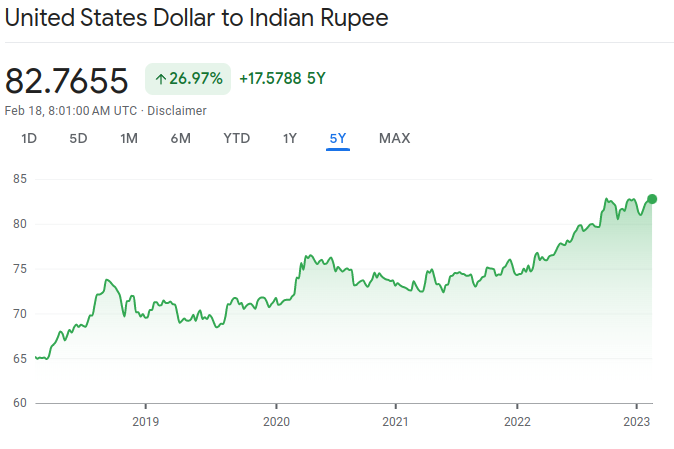Click the 2019 x-axis label
This screenshot has height=449, width=674.
[145, 420]
